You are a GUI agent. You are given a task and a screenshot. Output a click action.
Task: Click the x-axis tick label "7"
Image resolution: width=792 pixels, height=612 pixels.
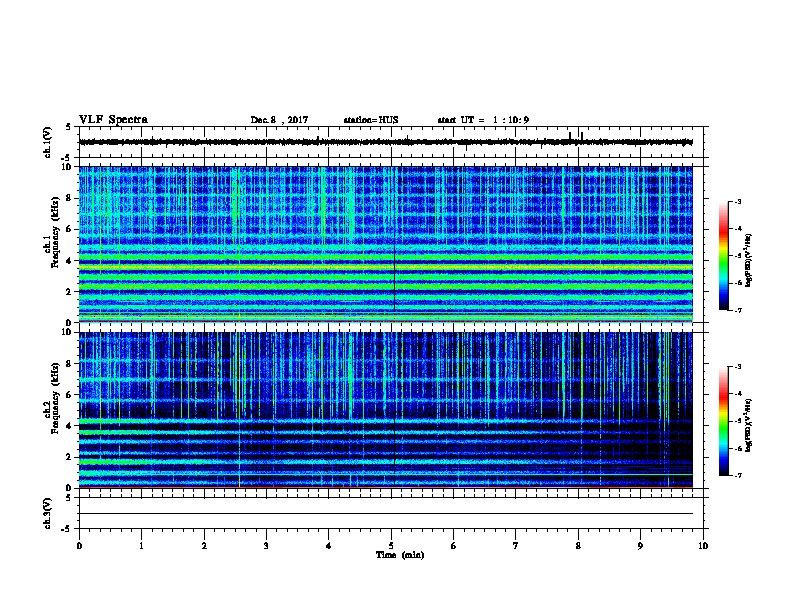516,546
